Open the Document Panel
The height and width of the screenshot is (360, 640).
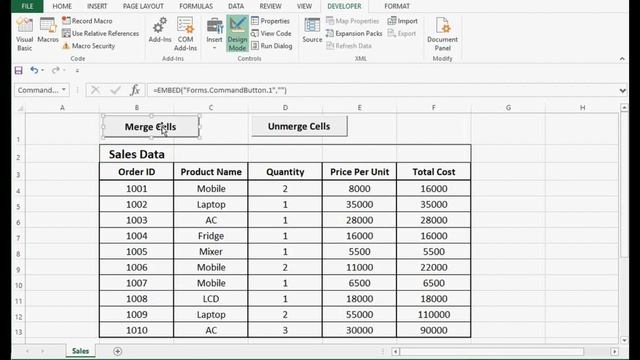pyautogui.click(x=442, y=34)
